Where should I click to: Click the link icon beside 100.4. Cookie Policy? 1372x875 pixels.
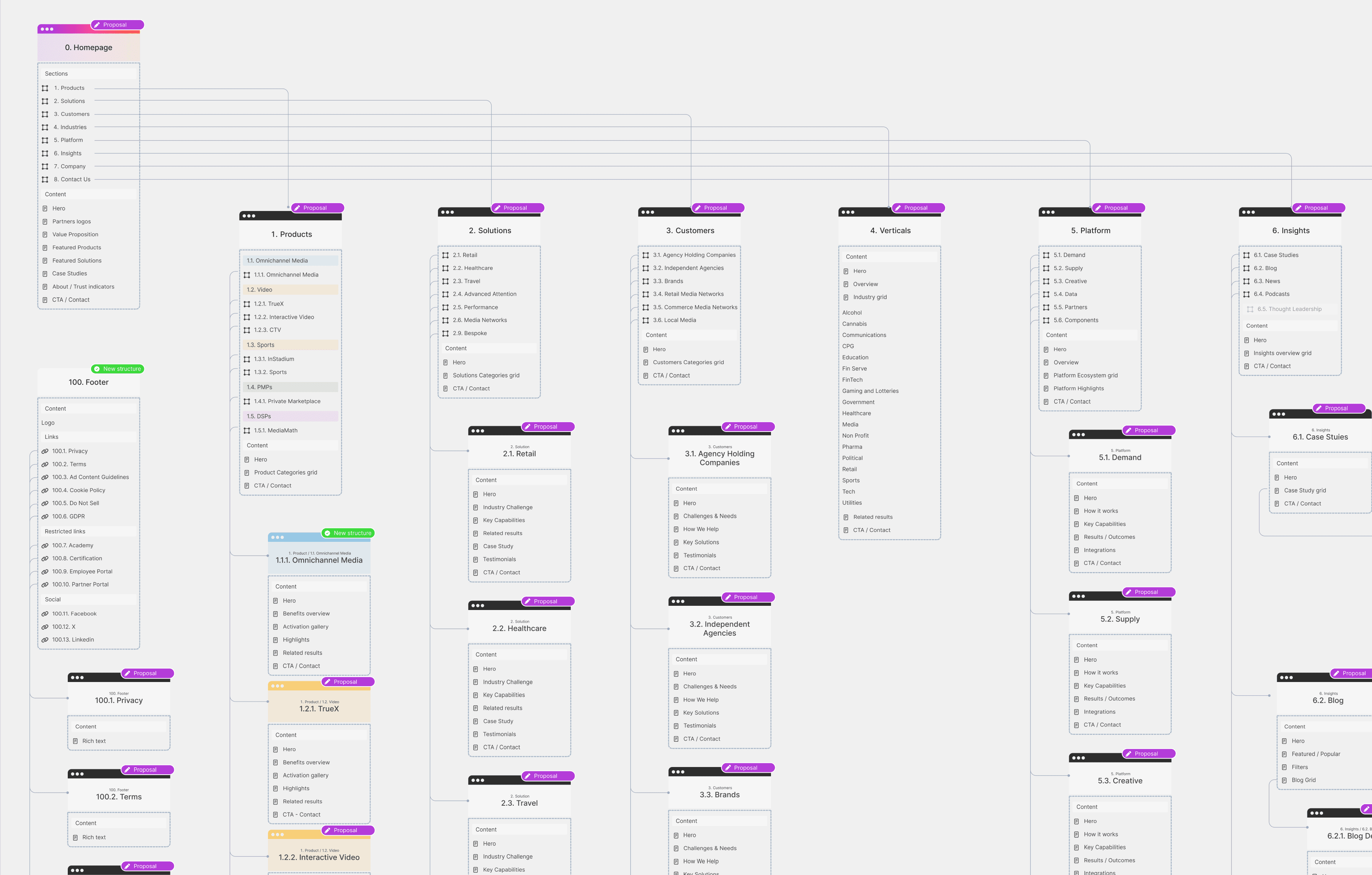(45, 490)
